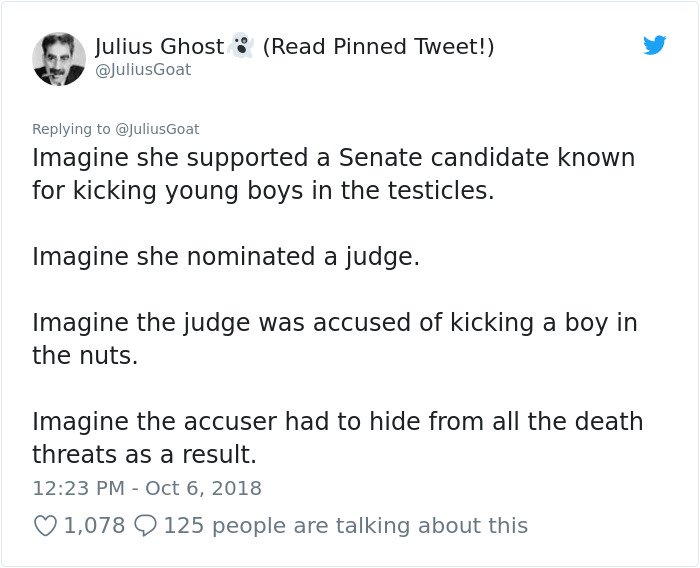Click the "accuser had to hide" line
The height and width of the screenshot is (568, 700).
tap(337, 421)
